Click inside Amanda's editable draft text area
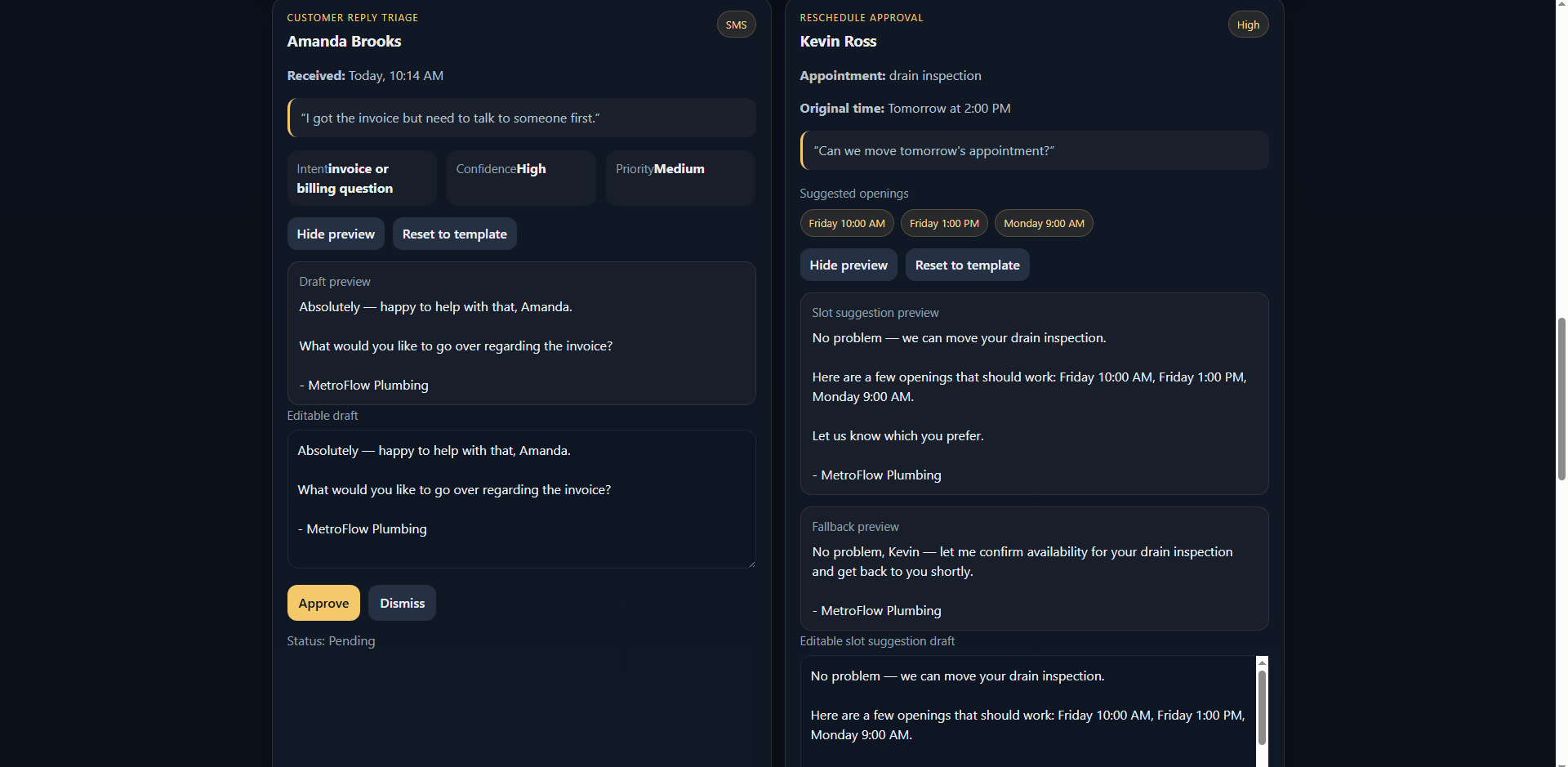Viewport: 1568px width, 767px height. (520, 498)
